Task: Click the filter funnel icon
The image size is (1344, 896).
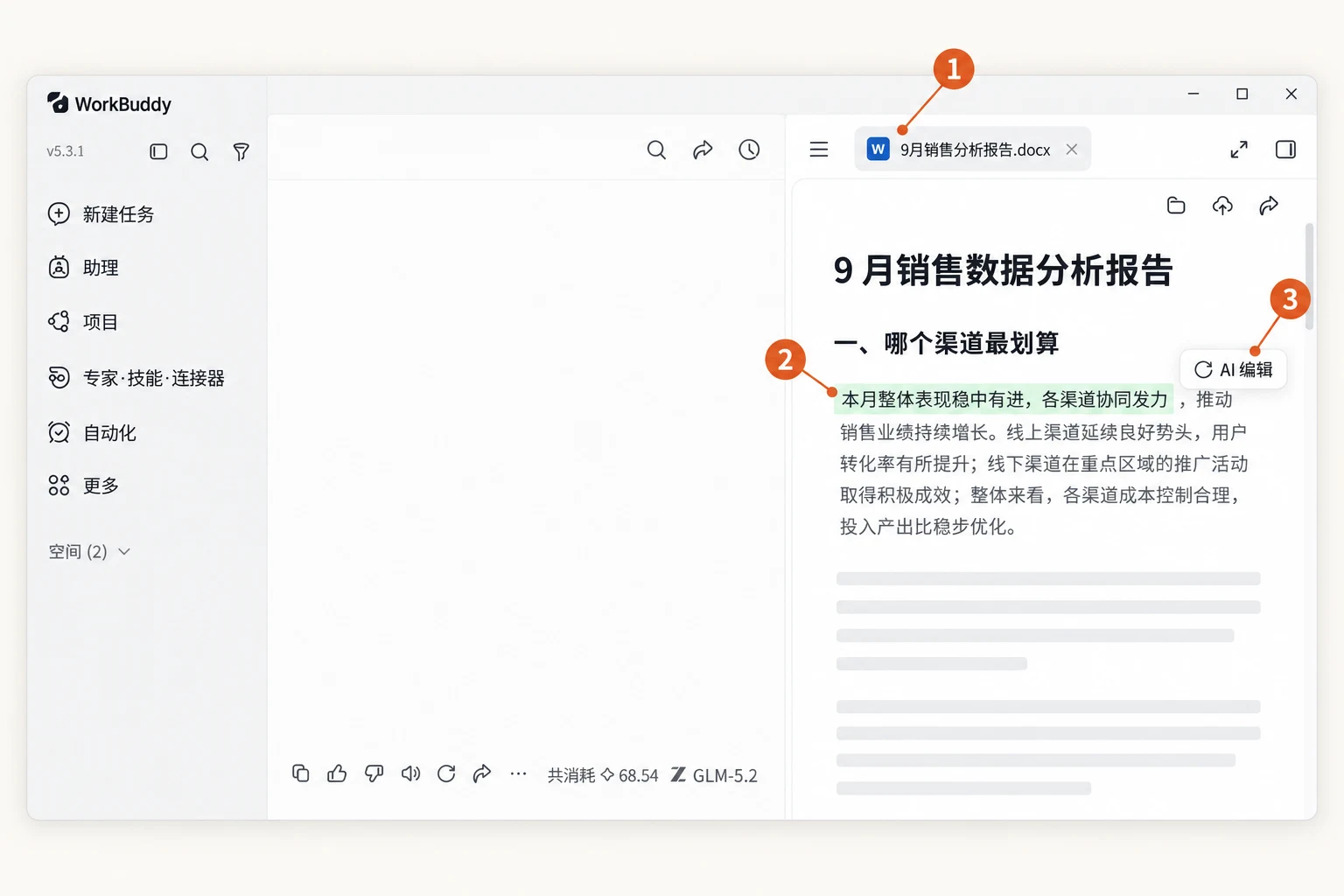Action: pos(241,151)
